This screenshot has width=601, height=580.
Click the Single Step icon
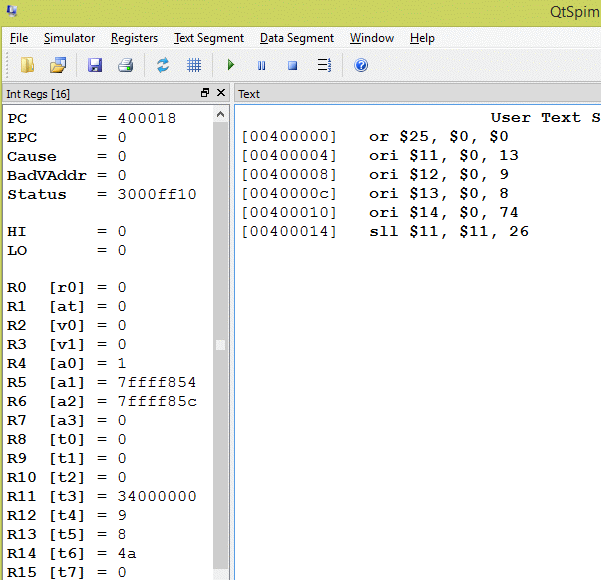(x=323, y=66)
